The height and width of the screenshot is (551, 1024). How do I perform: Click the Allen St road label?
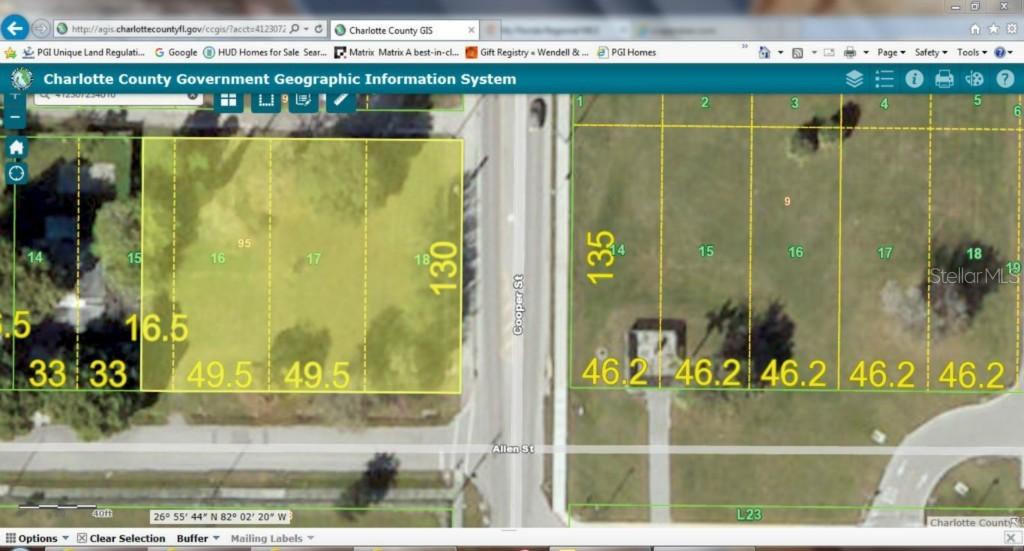click(513, 449)
